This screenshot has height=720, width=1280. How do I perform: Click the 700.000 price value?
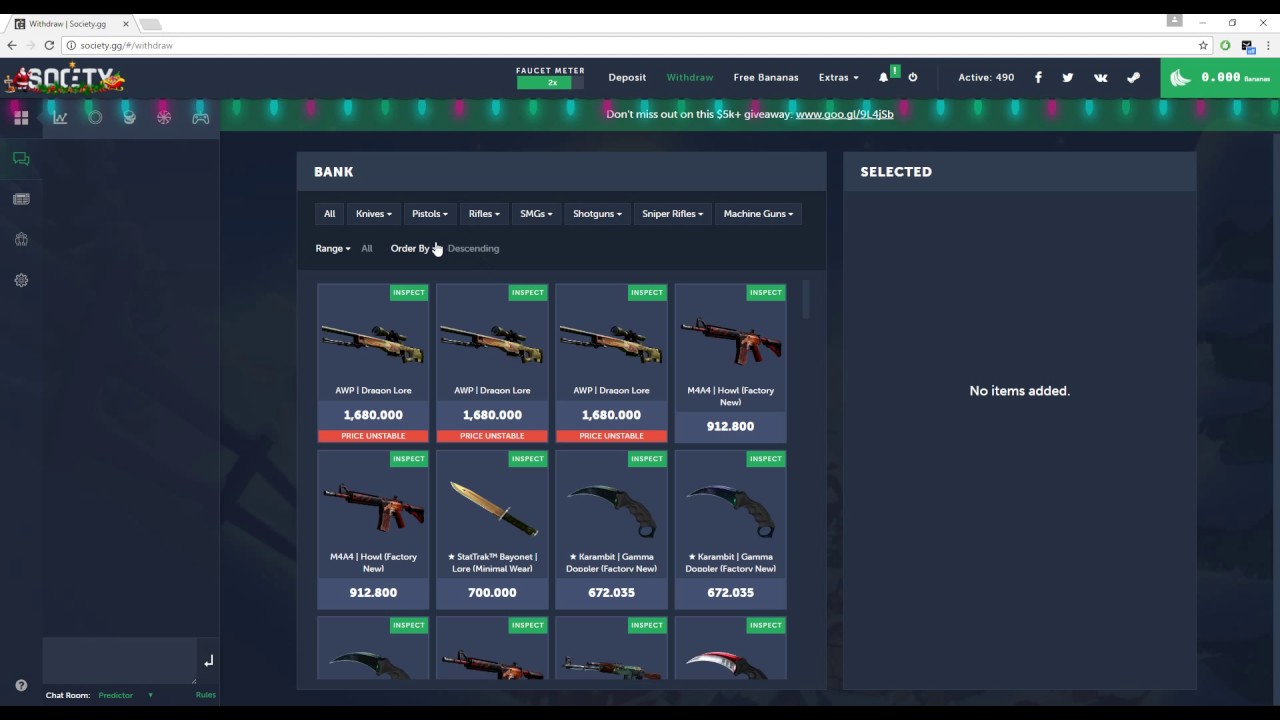(492, 593)
